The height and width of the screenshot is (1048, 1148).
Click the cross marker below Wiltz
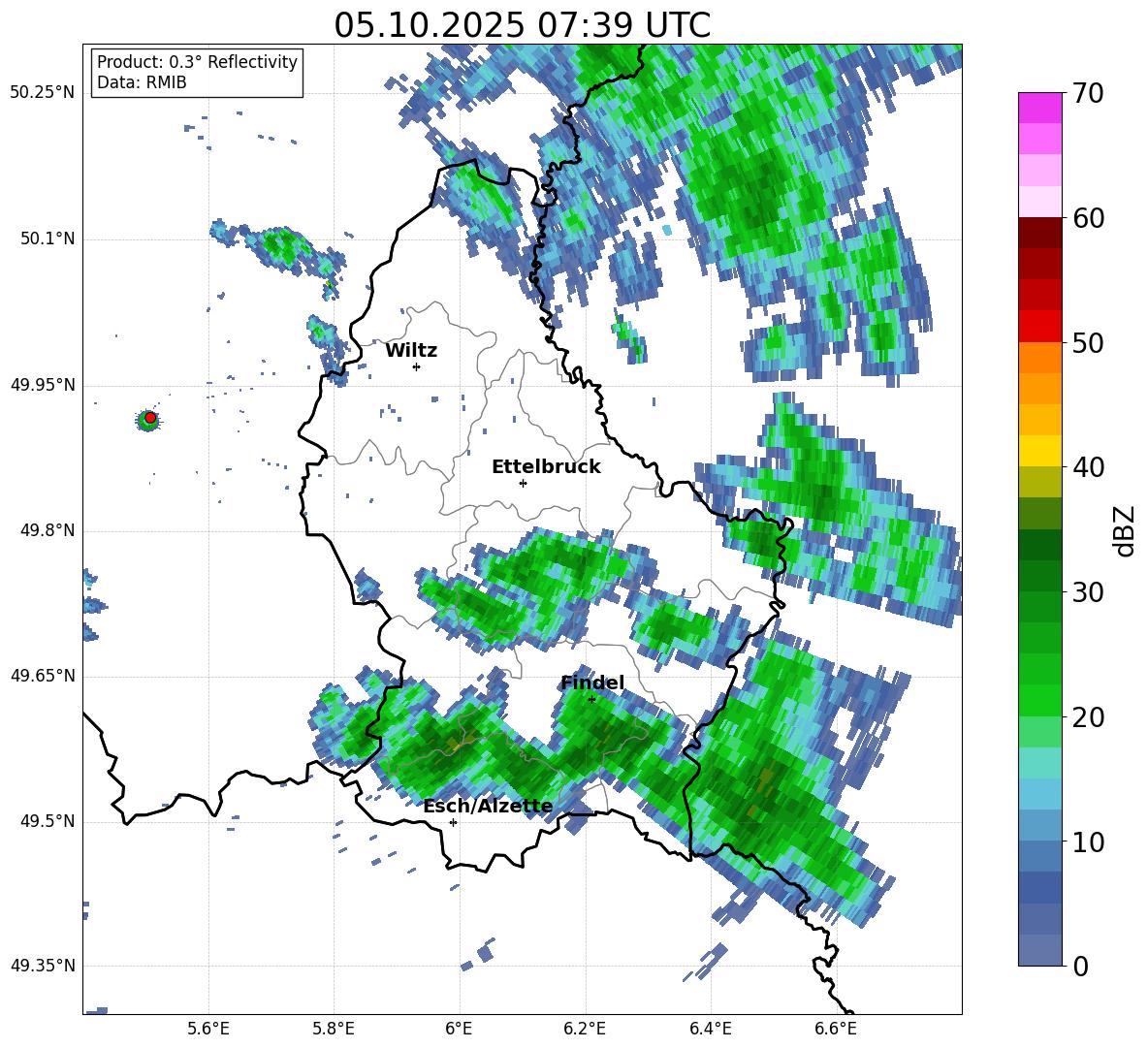point(417,366)
